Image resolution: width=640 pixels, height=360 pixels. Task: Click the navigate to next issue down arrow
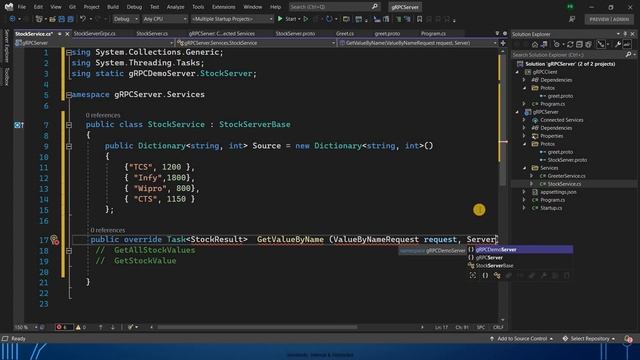coord(113,327)
